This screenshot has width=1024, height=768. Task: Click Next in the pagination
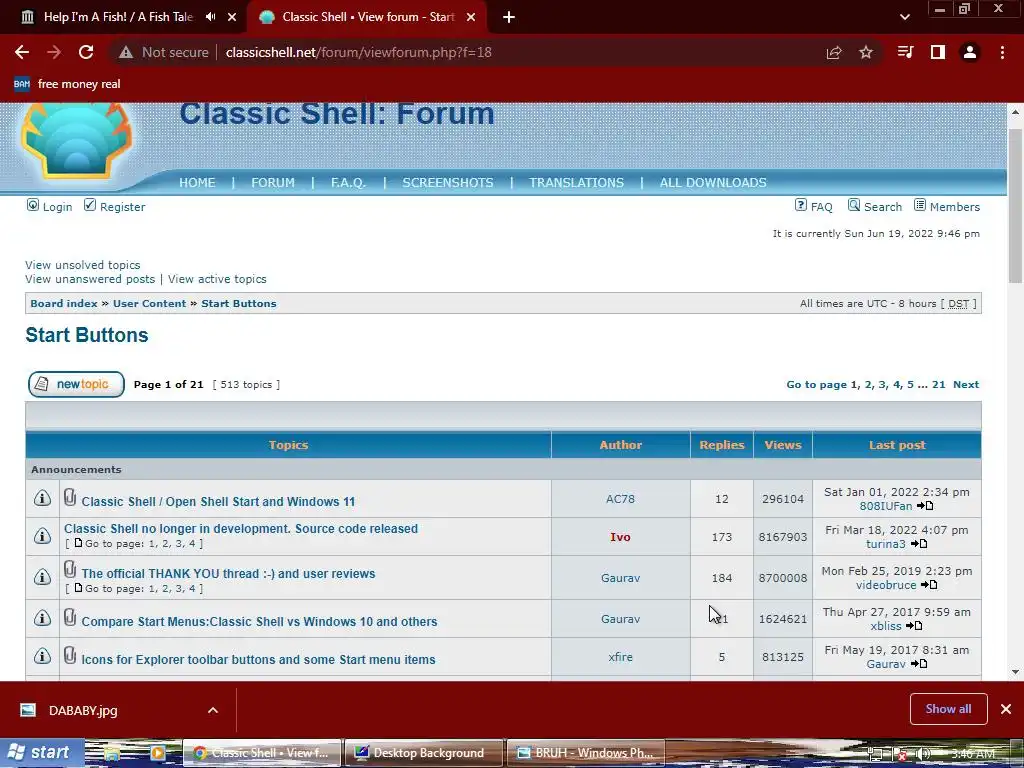(x=966, y=385)
